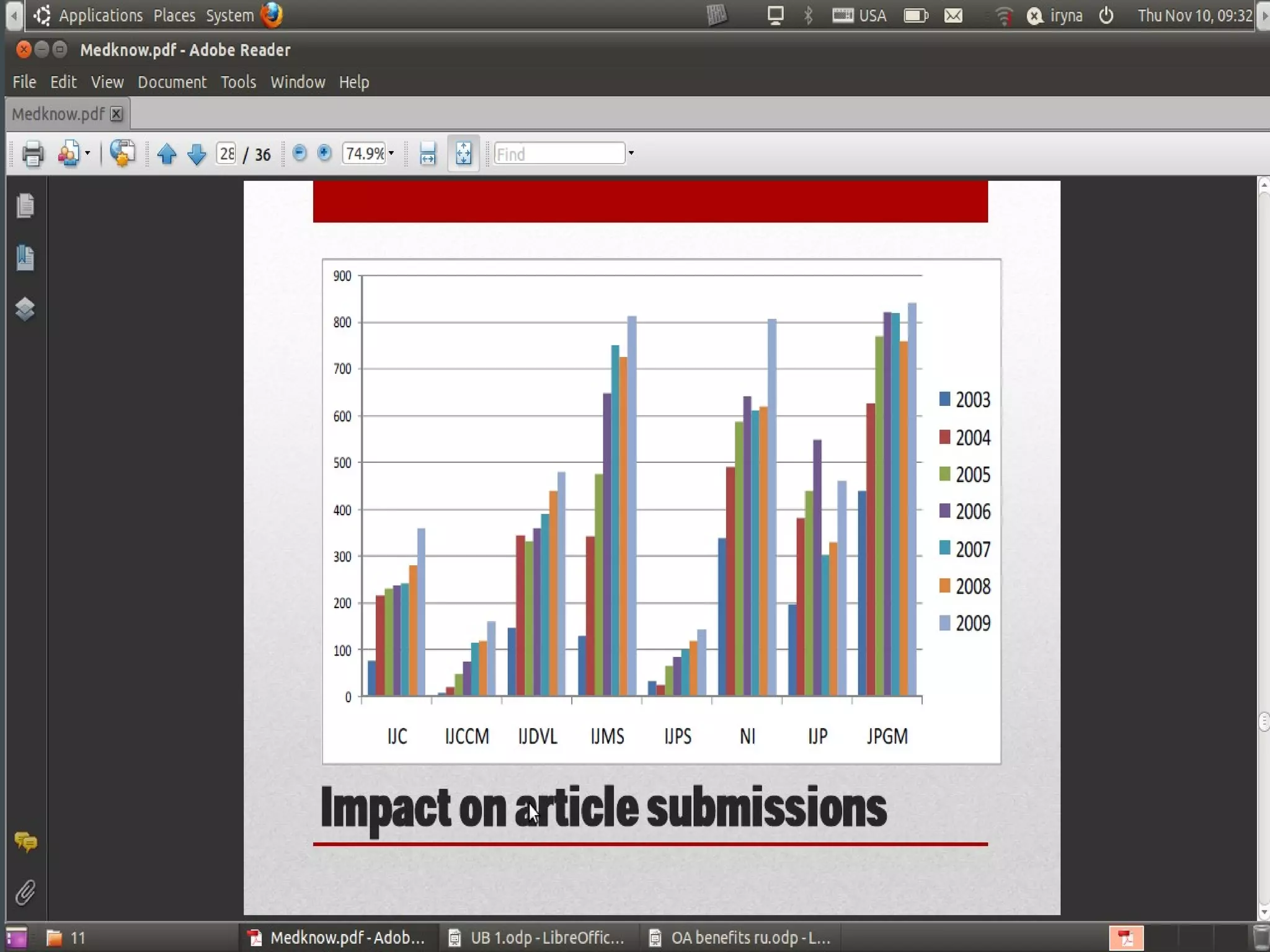Open the Layers panel icon
This screenshot has height=952, width=1270.
point(25,309)
